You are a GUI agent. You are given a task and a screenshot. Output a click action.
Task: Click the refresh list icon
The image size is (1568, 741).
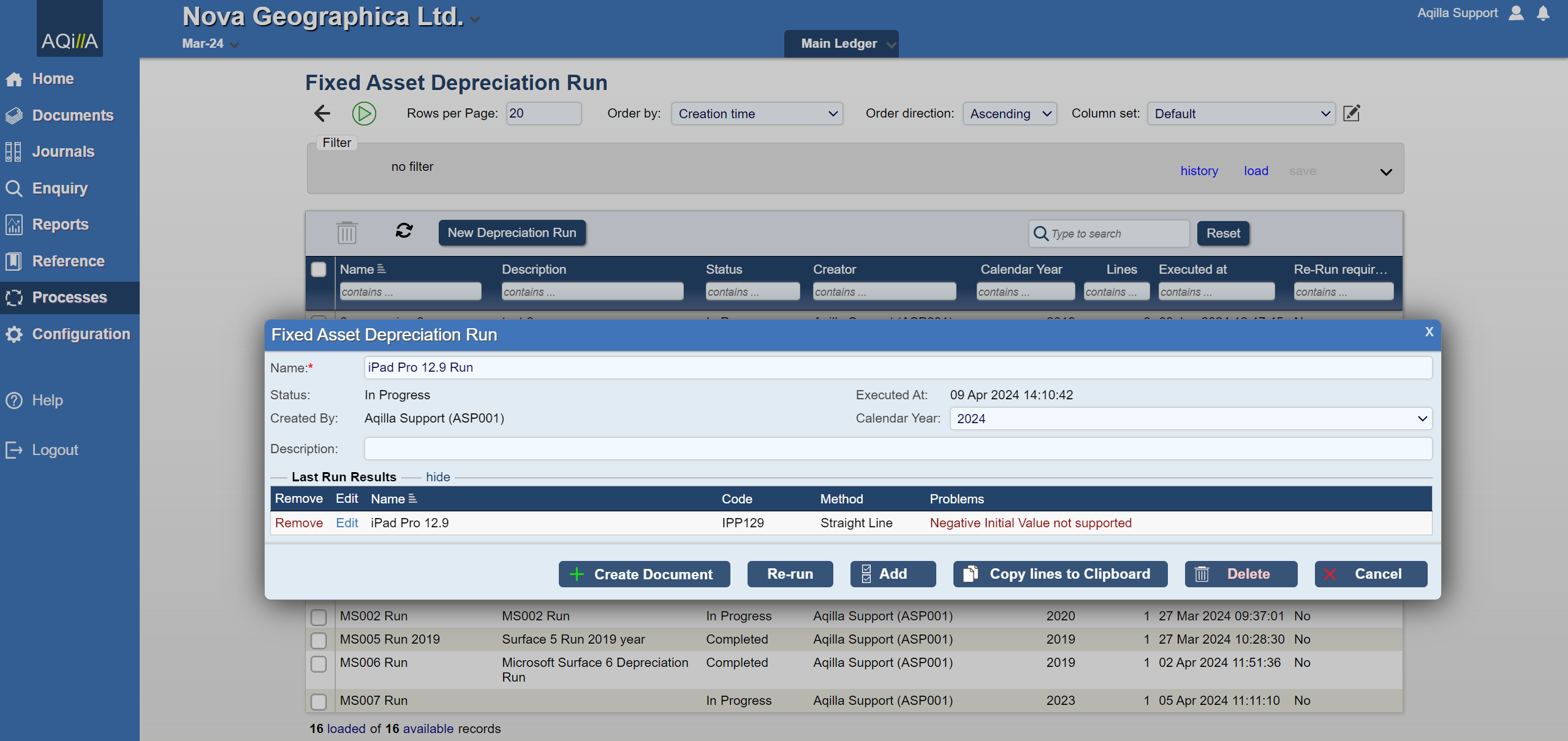point(404,231)
